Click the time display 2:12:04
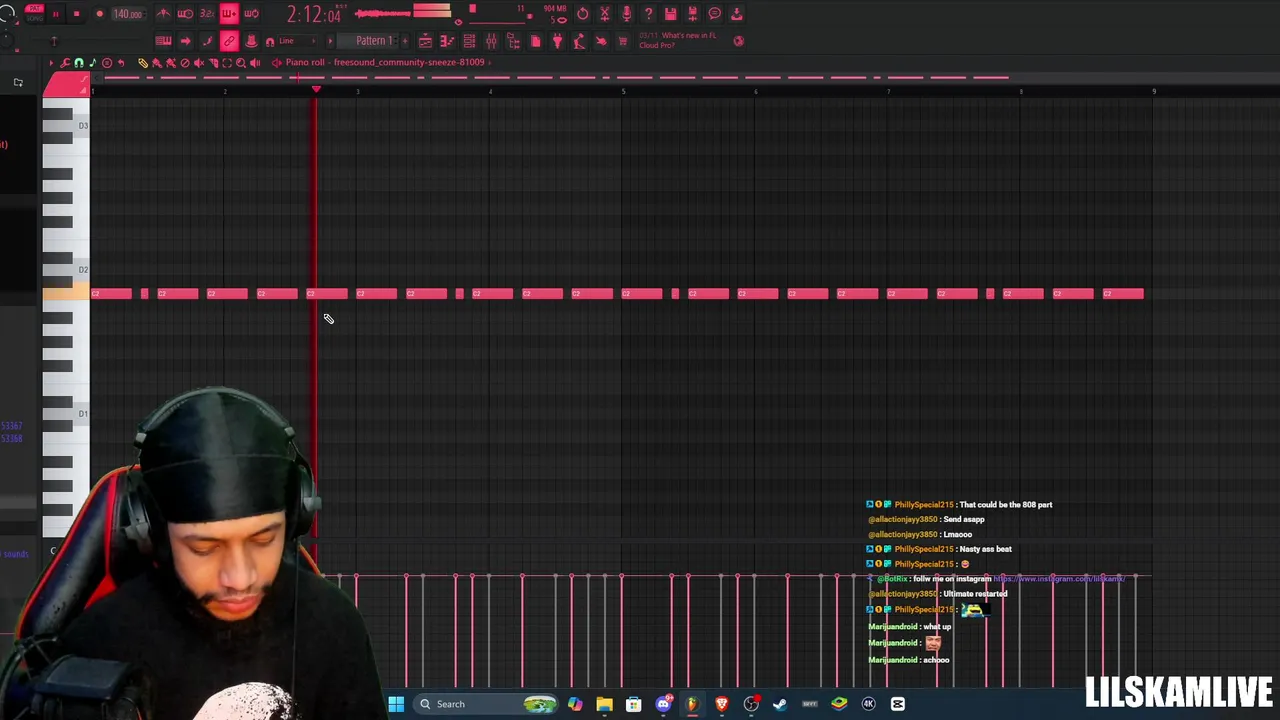Image resolution: width=1280 pixels, height=720 pixels. click(x=314, y=14)
